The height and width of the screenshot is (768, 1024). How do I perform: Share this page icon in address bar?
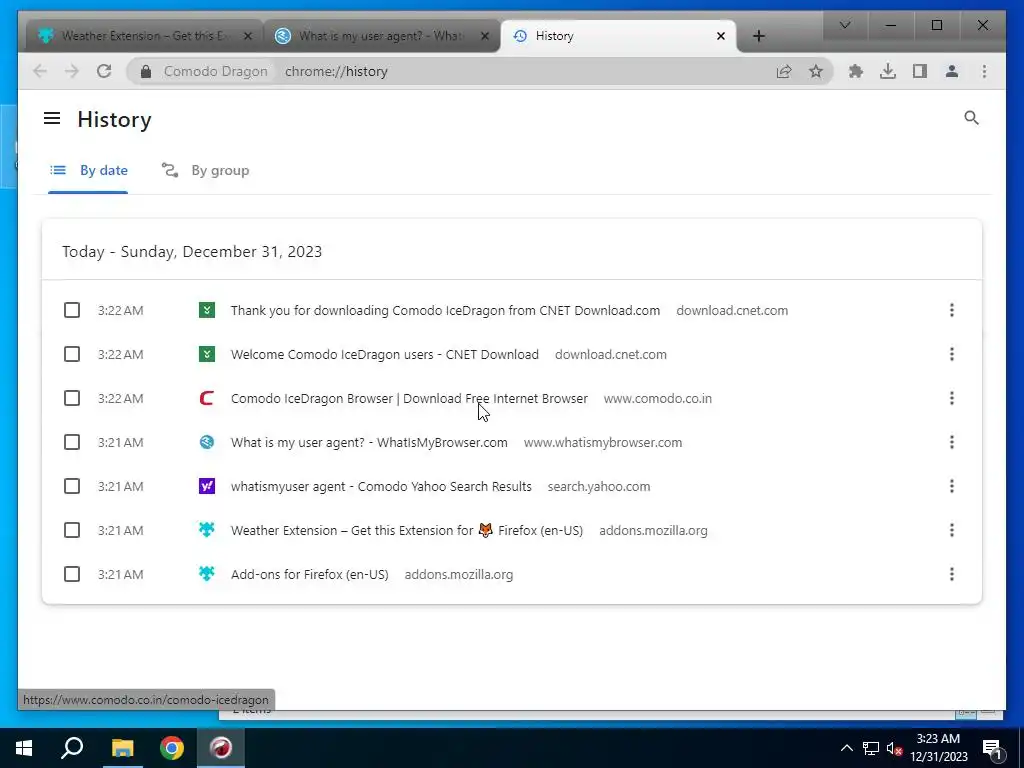[784, 71]
